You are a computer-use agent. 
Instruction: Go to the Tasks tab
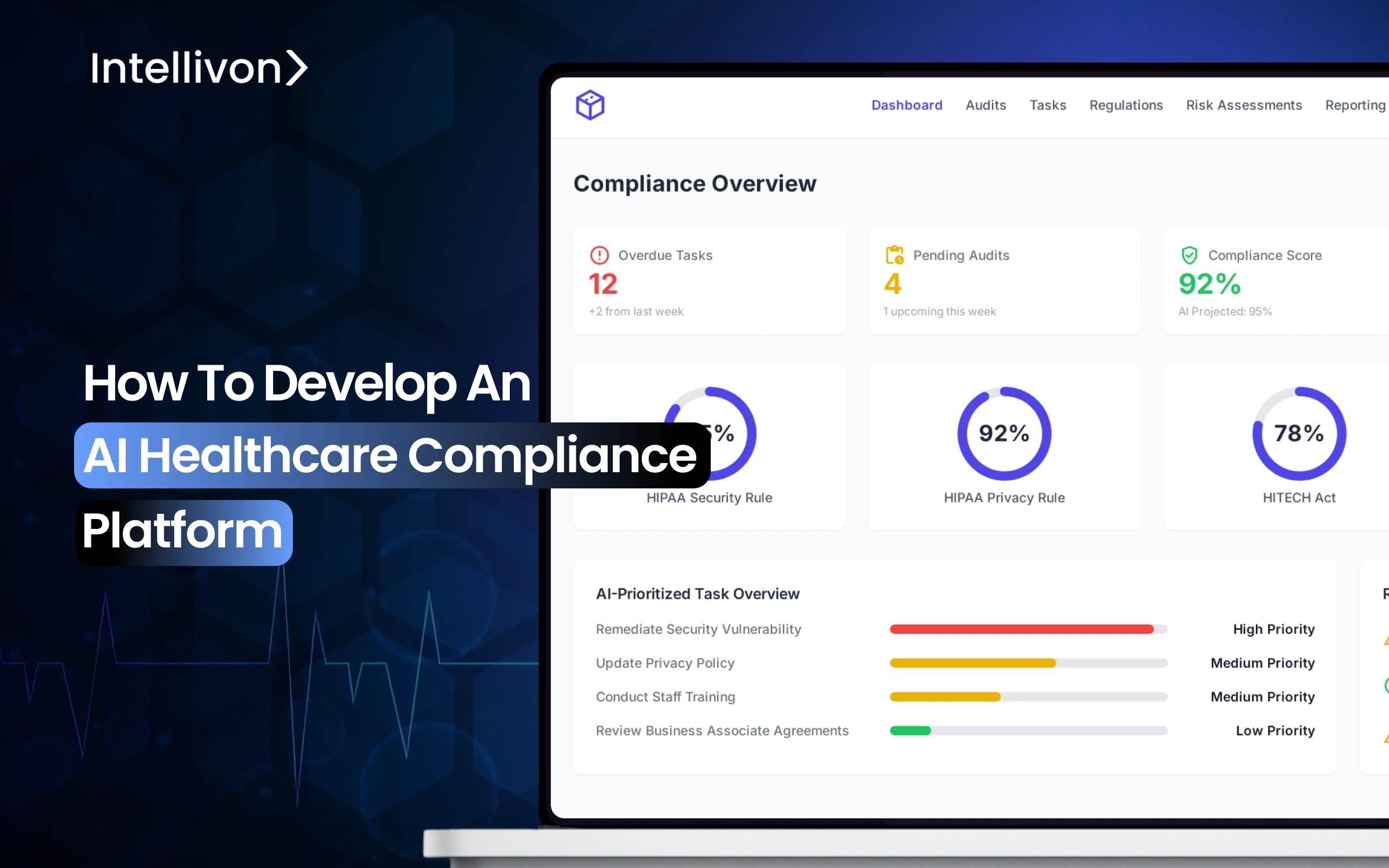click(1048, 105)
